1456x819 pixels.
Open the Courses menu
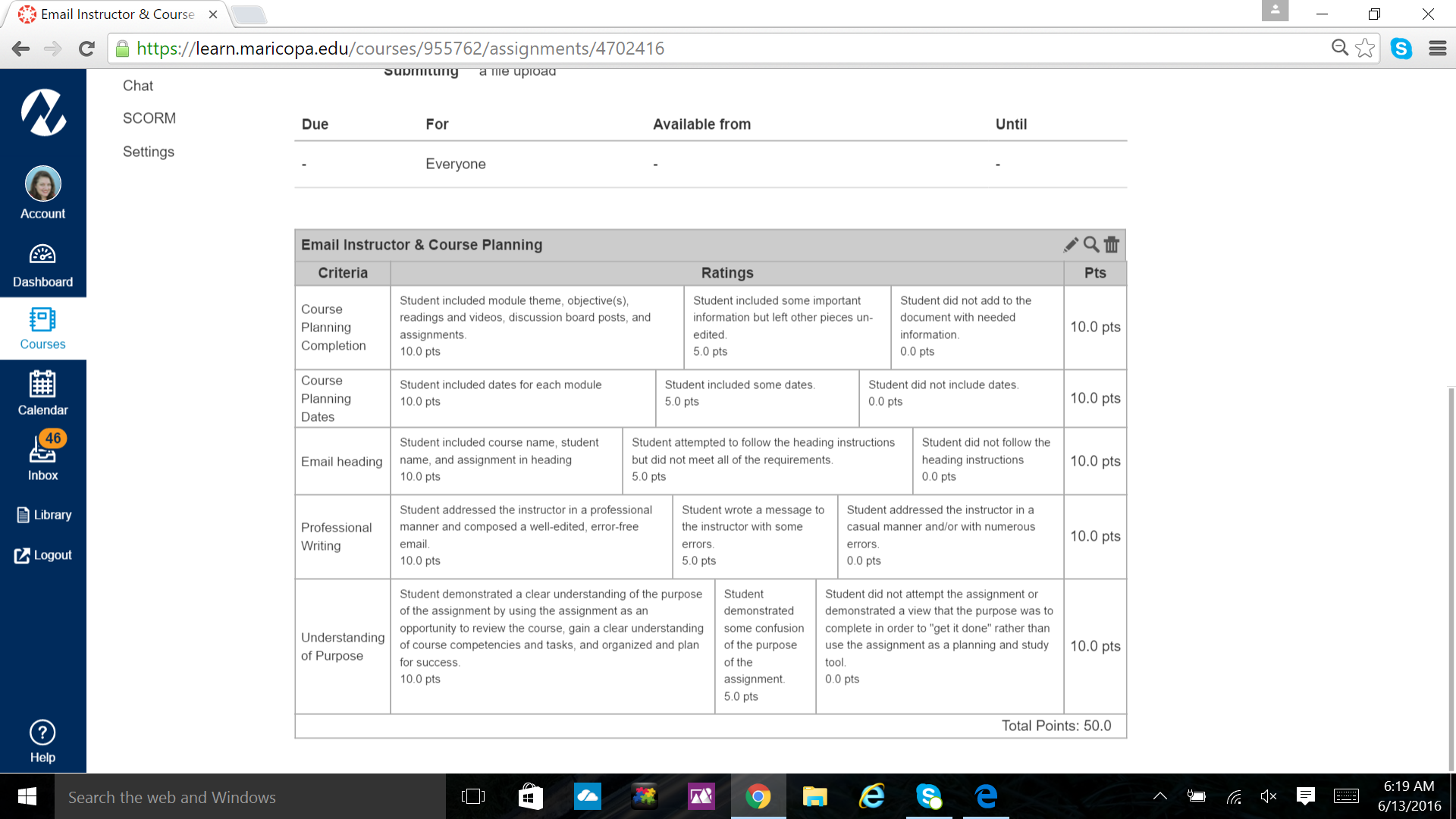tap(43, 328)
